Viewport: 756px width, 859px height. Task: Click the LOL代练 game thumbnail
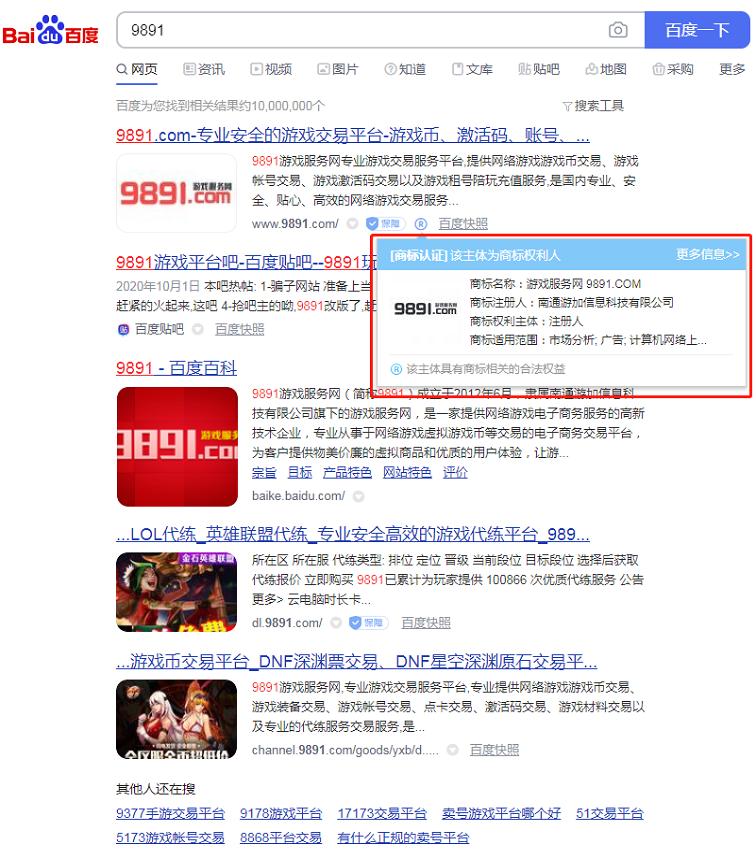pos(176,592)
